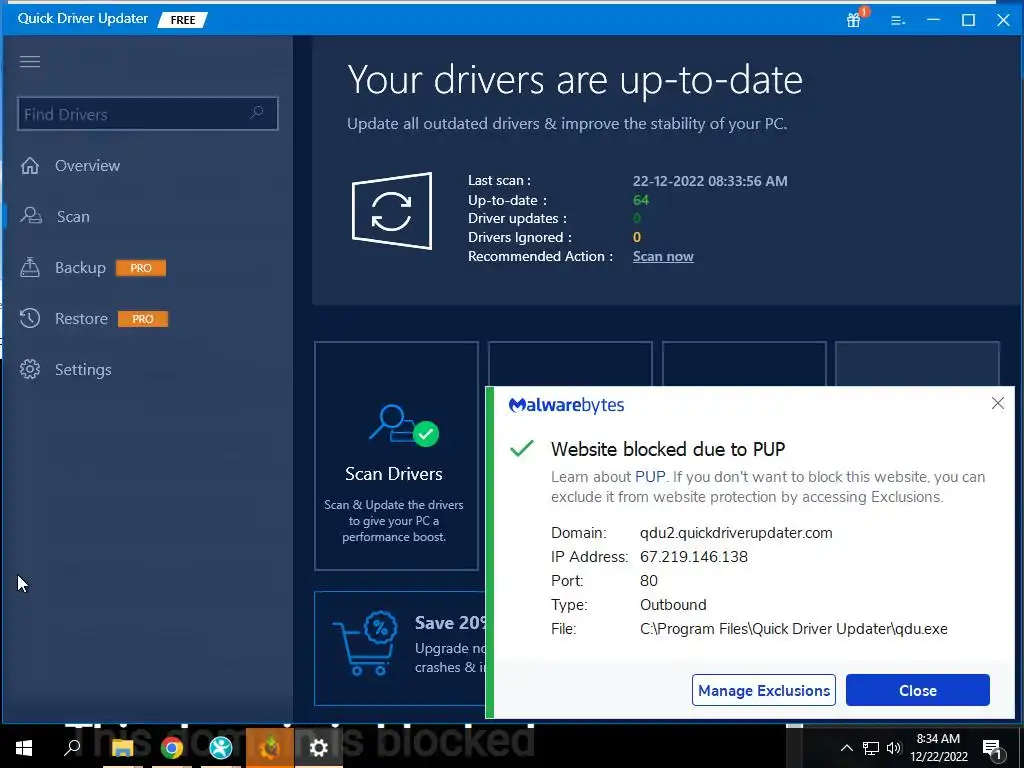
Task: Open the Action Center notifications icon
Action: [x=992, y=748]
